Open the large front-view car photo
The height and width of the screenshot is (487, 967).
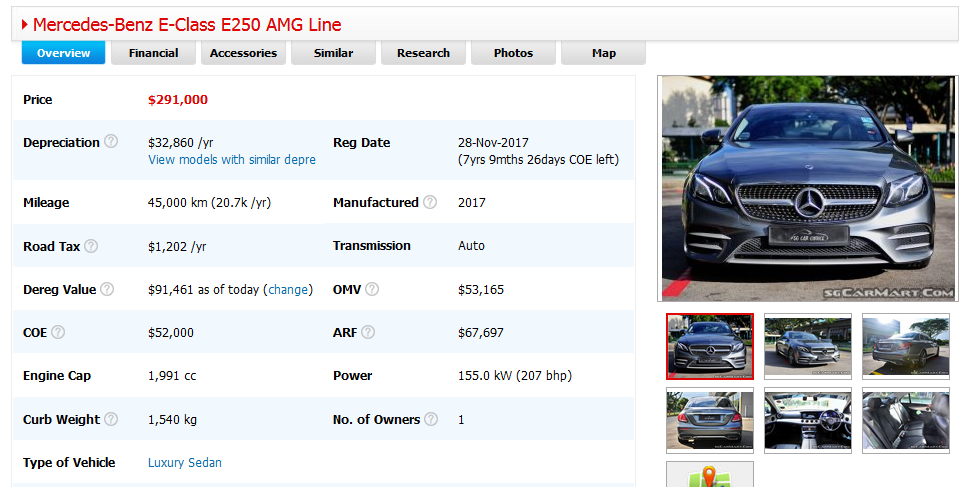pyautogui.click(x=808, y=189)
